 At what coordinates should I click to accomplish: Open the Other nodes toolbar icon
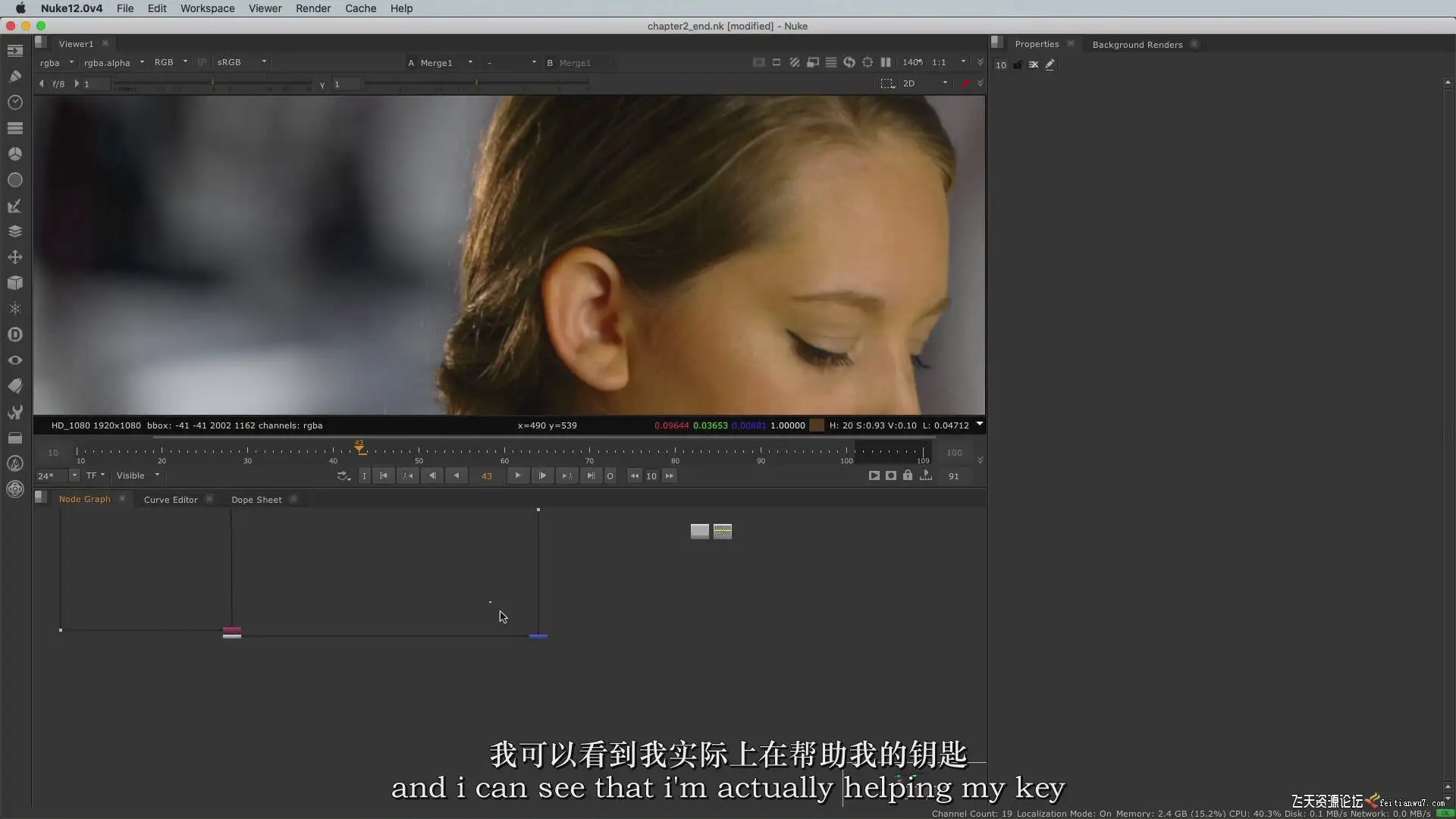15,438
